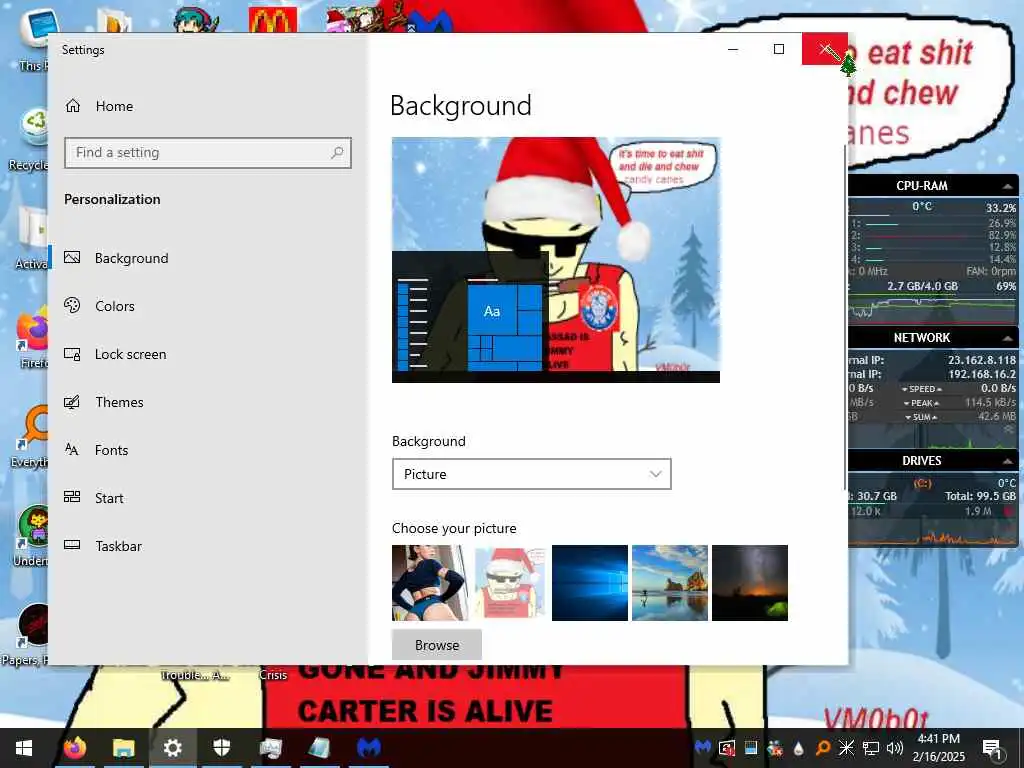This screenshot has height=768, width=1024.
Task: Open network status tray icon
Action: pos(871,748)
